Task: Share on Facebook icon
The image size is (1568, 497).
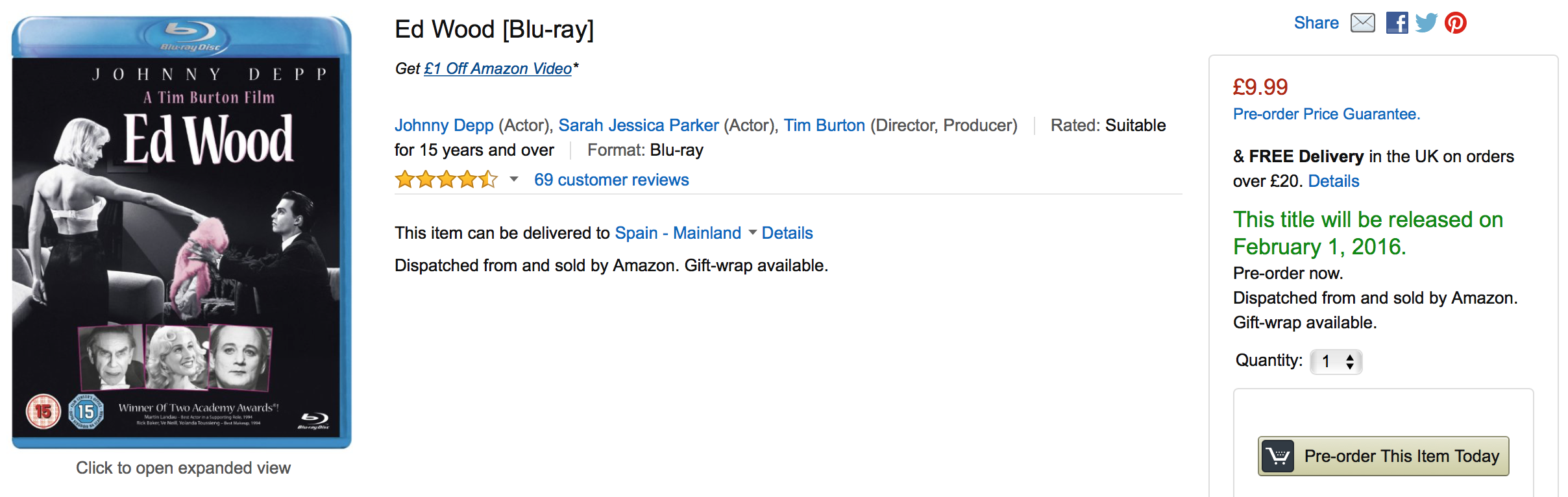Action: 1397,23
